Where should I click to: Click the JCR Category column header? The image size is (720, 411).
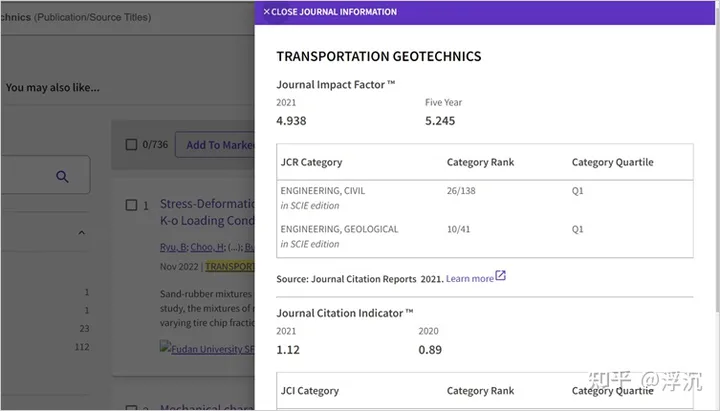(311, 162)
